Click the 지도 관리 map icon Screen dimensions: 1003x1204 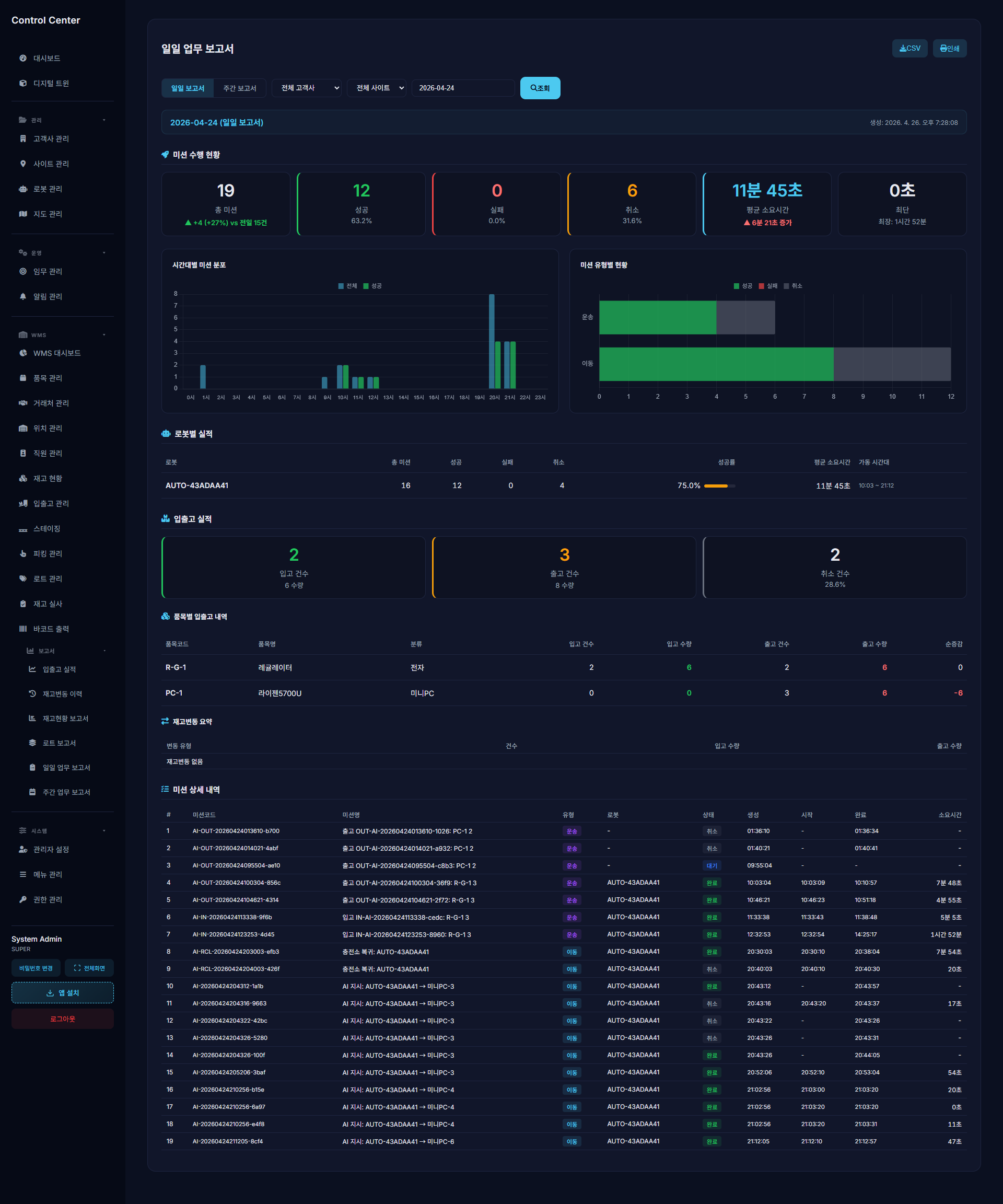[x=23, y=214]
